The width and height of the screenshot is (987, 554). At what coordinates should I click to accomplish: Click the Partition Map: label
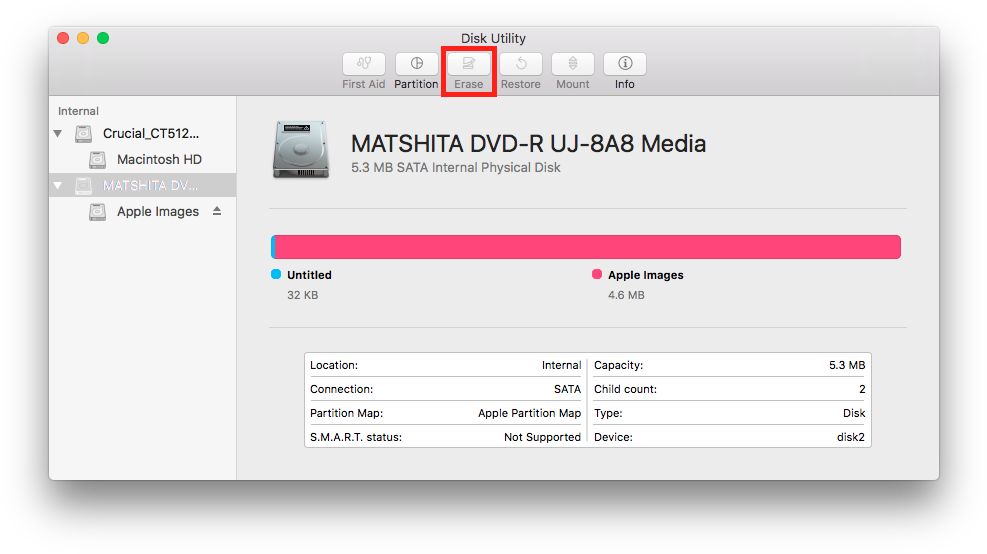[346, 413]
